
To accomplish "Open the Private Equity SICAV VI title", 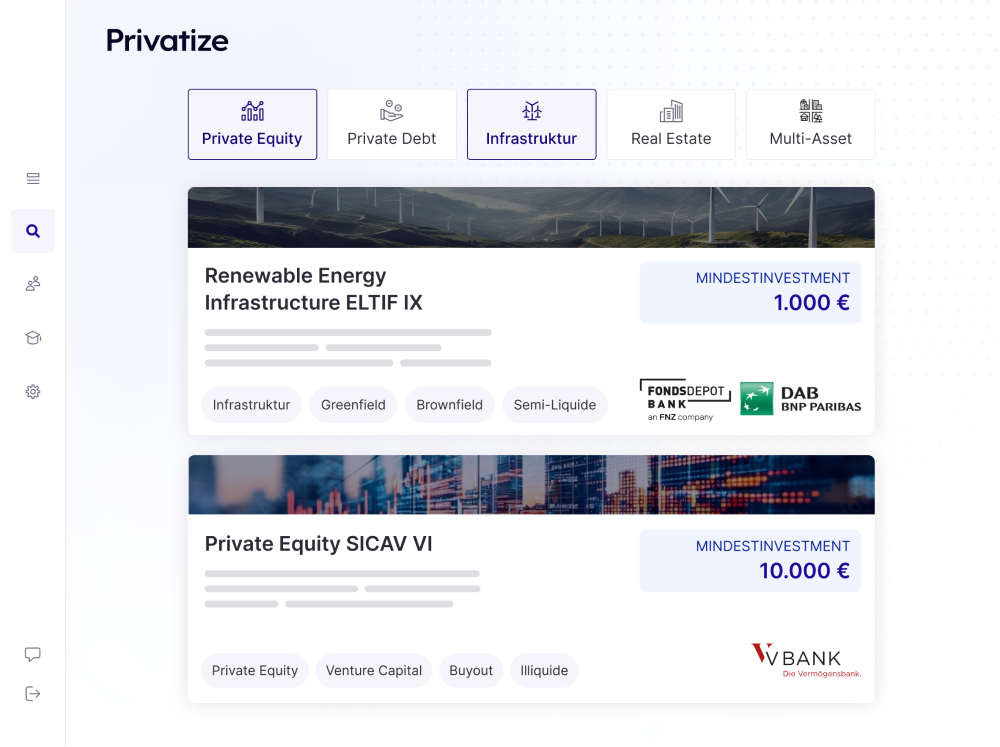I will (x=318, y=544).
